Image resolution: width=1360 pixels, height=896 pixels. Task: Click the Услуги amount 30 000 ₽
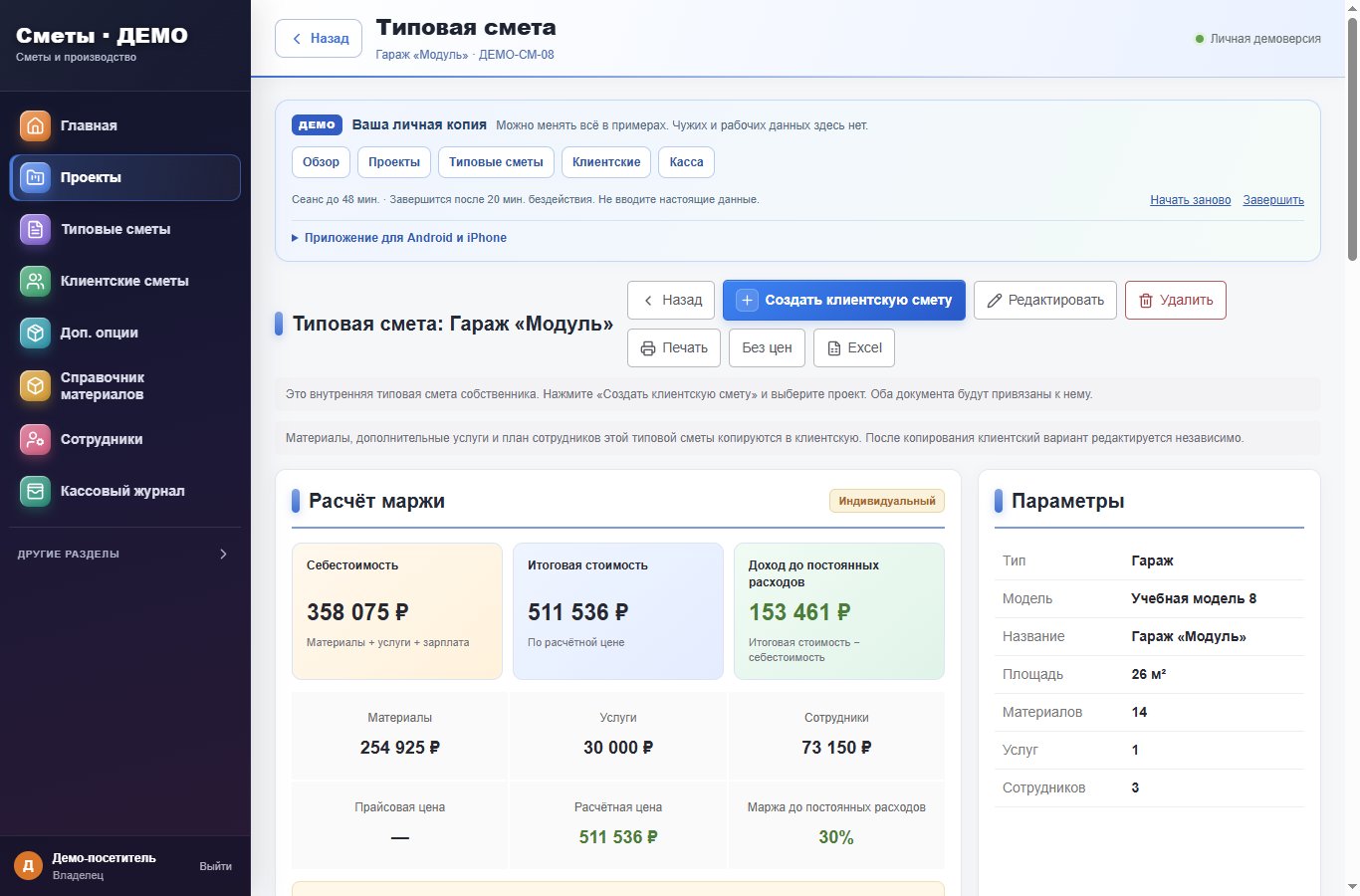coord(618,748)
